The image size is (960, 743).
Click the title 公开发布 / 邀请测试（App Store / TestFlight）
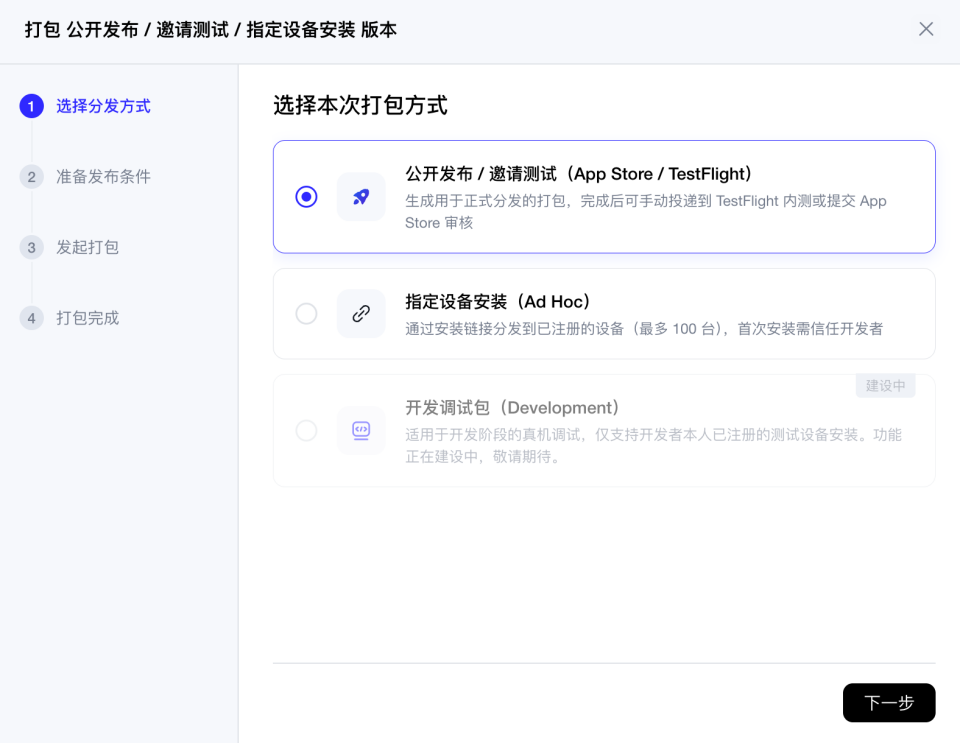pyautogui.click(x=578, y=174)
